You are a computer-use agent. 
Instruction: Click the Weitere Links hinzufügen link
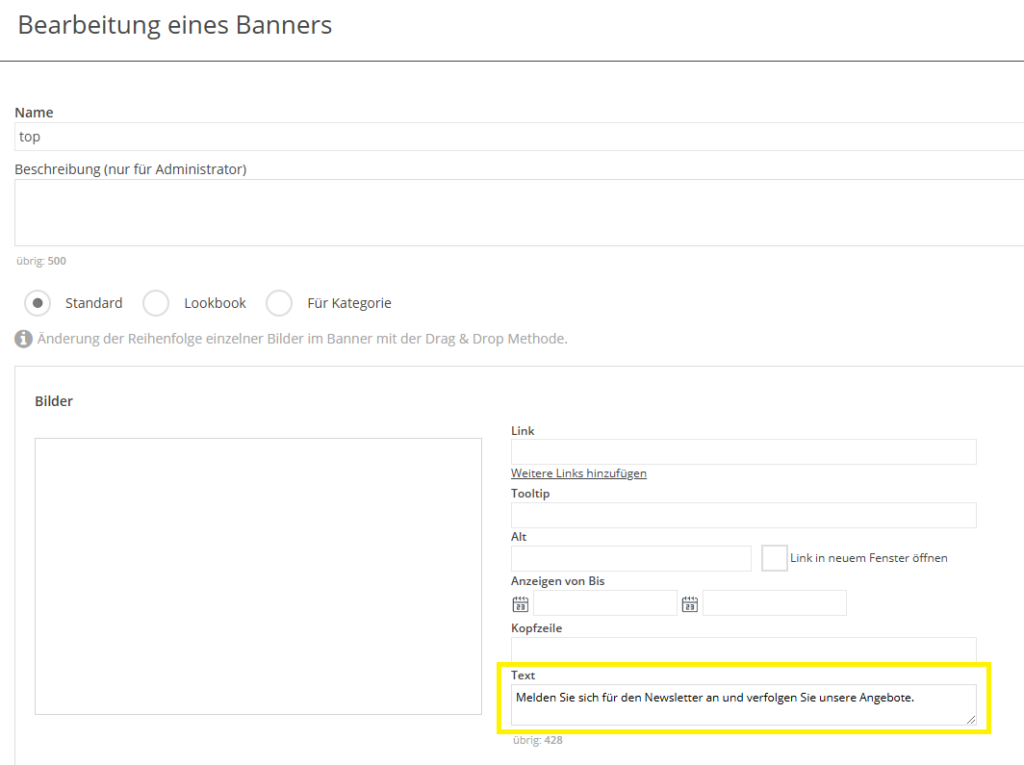pos(579,473)
